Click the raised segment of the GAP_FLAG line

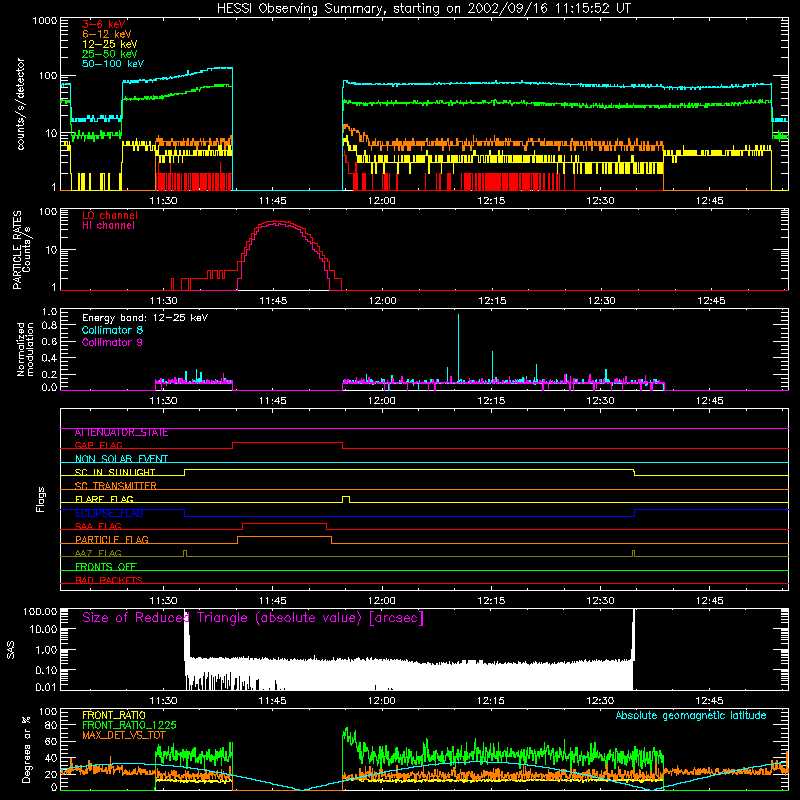pyautogui.click(x=287, y=443)
